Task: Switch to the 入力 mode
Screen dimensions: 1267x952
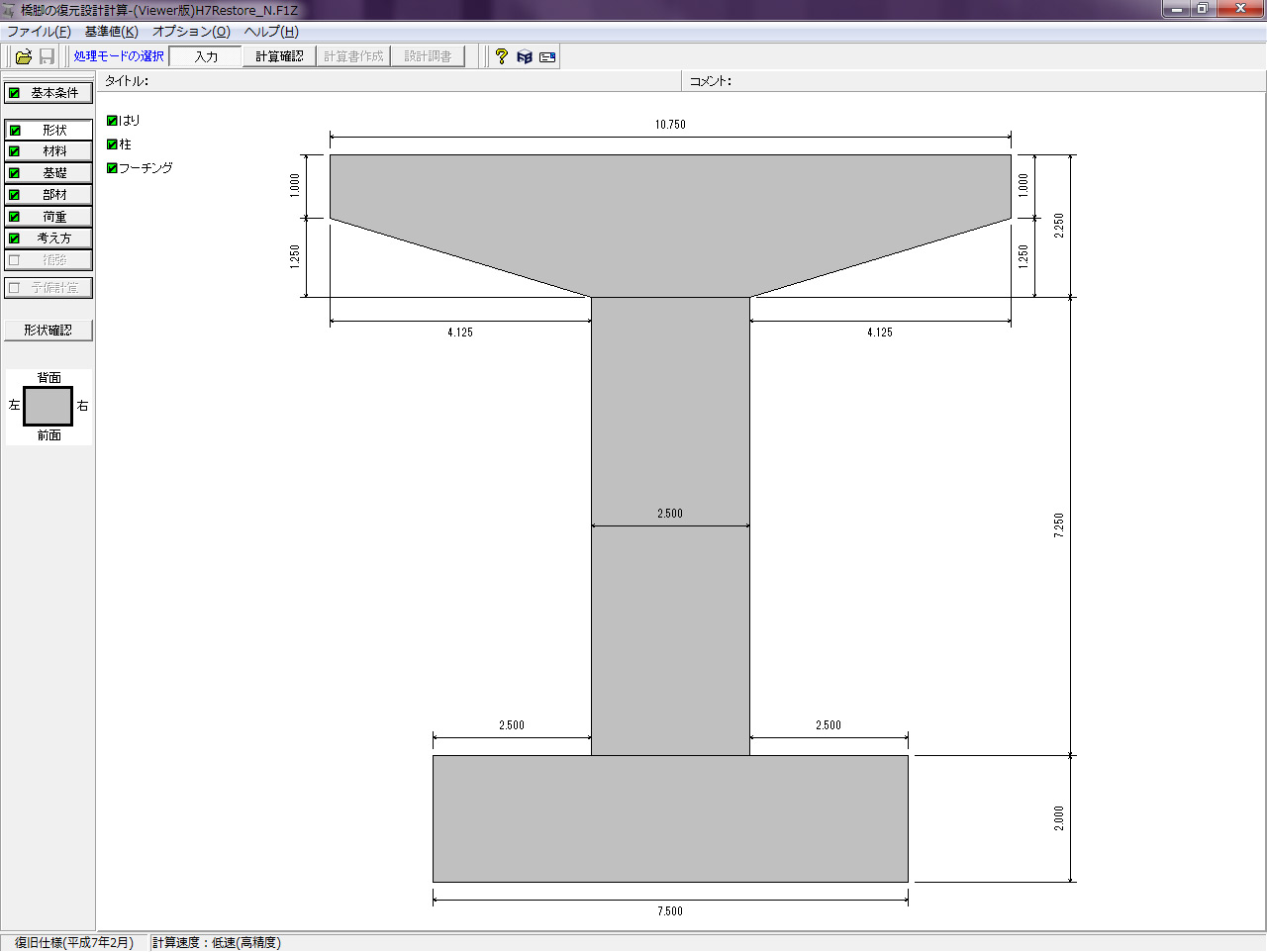Action: coord(206,56)
